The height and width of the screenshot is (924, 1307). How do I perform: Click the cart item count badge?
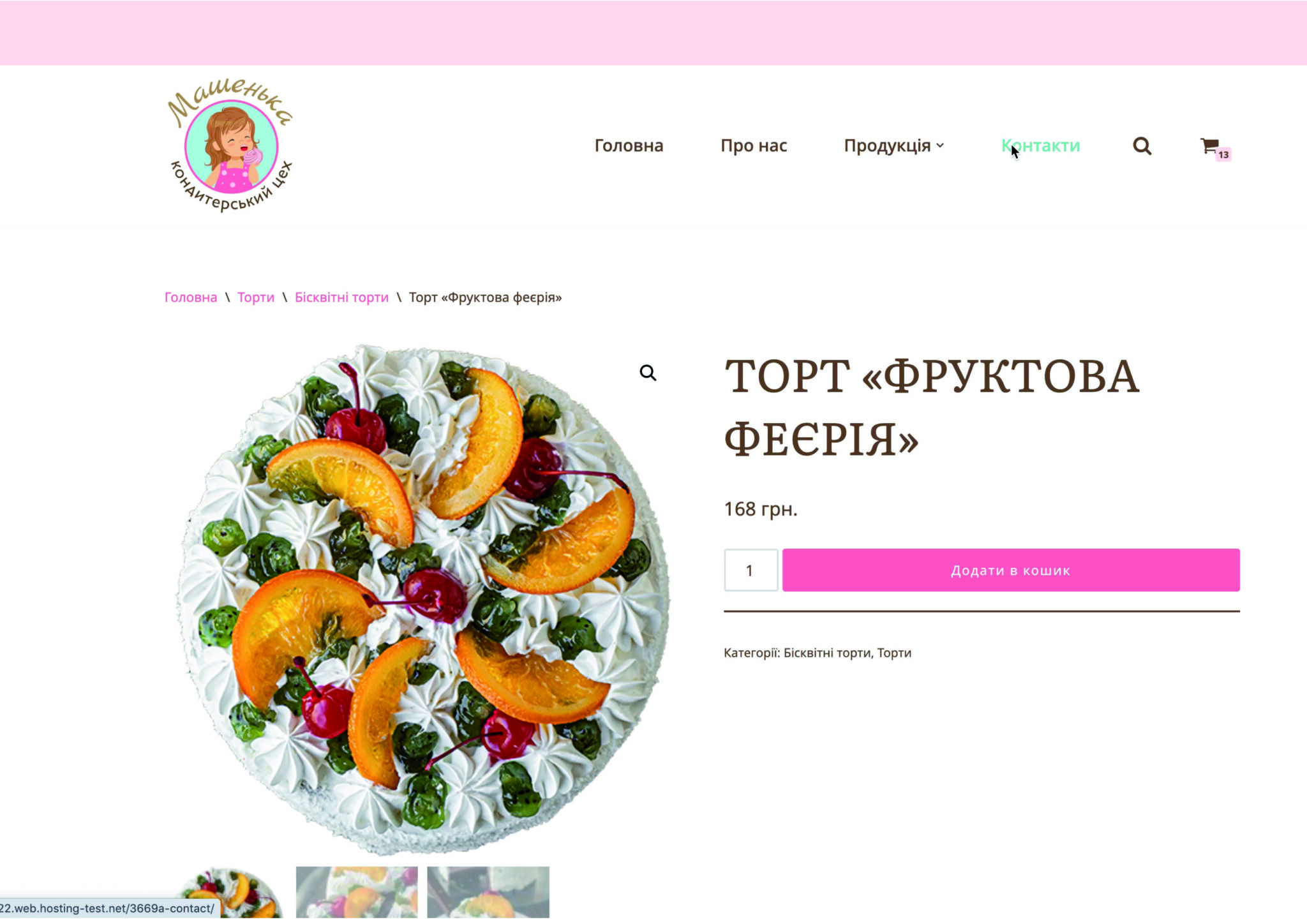1223,154
